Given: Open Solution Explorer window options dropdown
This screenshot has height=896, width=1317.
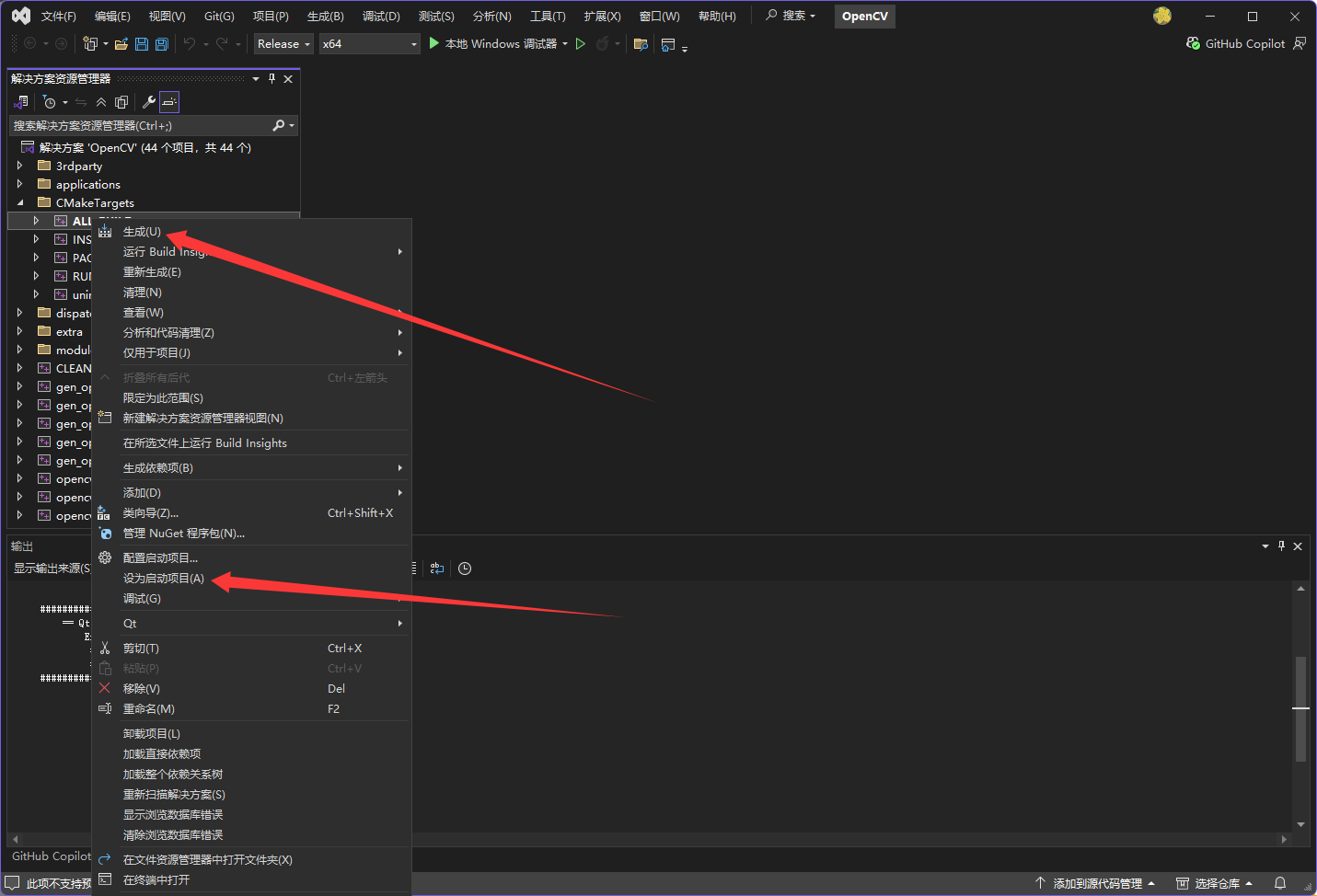Looking at the screenshot, I should pyautogui.click(x=256, y=79).
